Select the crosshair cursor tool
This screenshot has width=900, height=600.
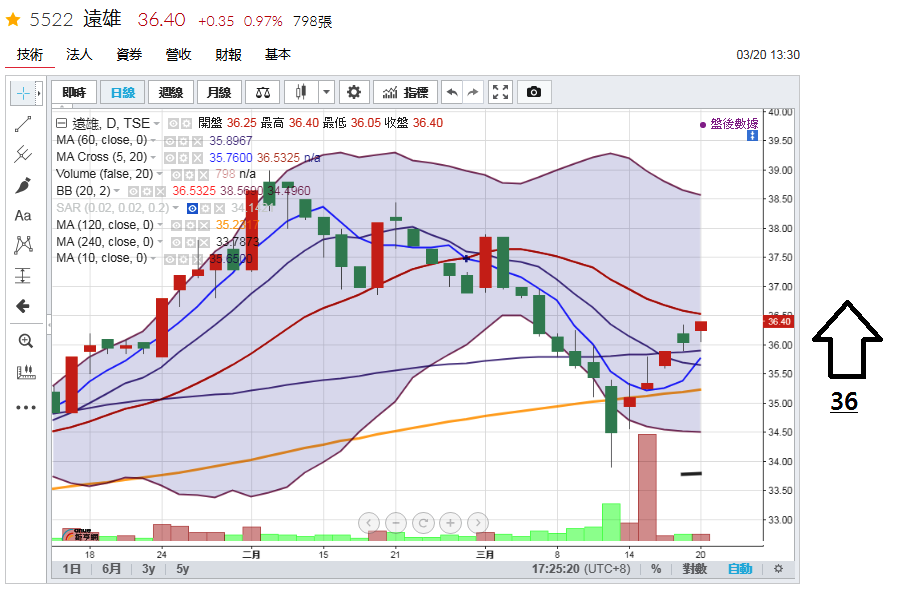click(x=23, y=93)
